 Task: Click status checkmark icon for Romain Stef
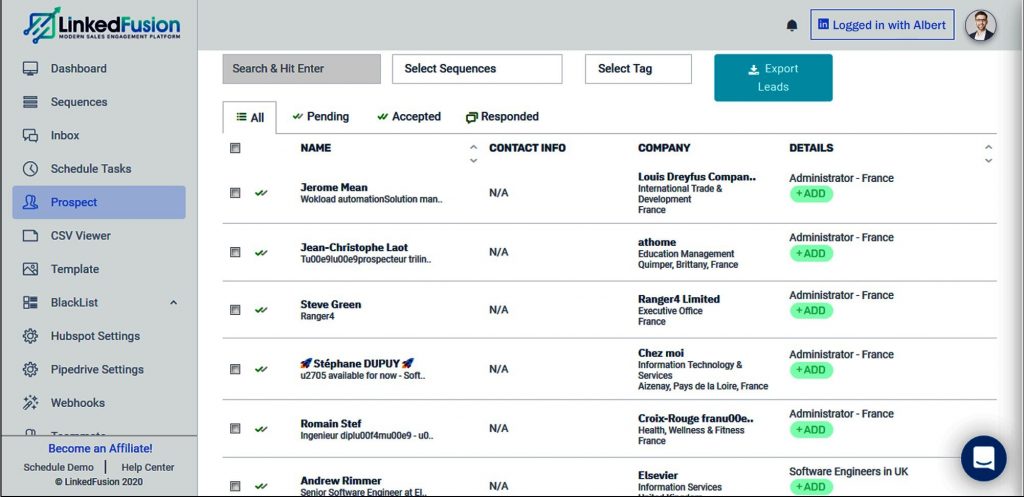261,429
